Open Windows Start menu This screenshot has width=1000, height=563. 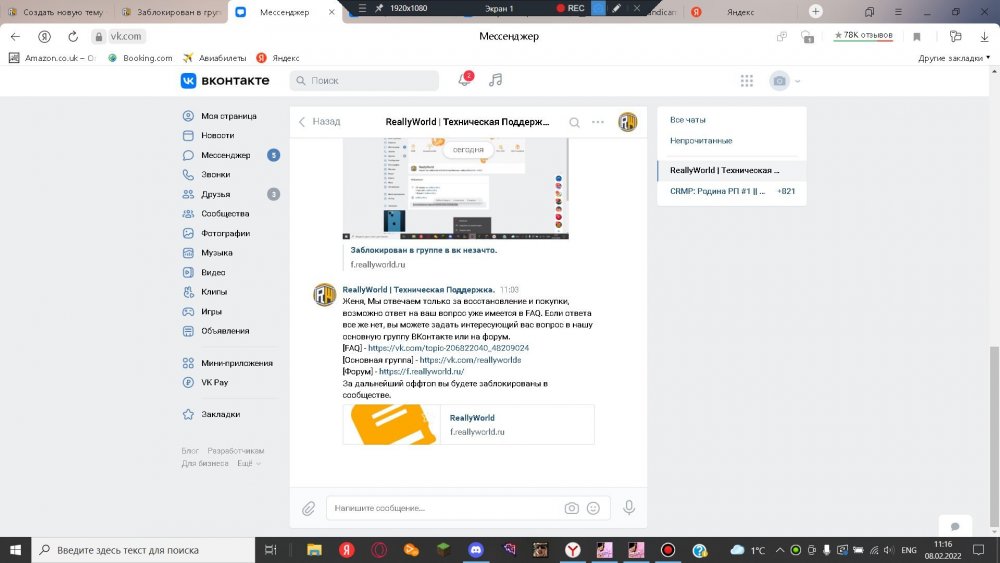tap(15, 550)
